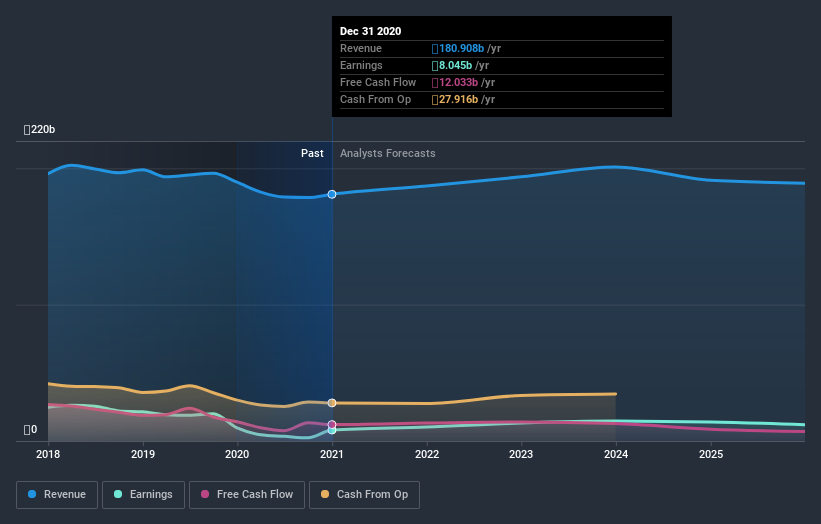Click the 2020 x-axis label
The width and height of the screenshot is (821, 524).
[x=237, y=454]
